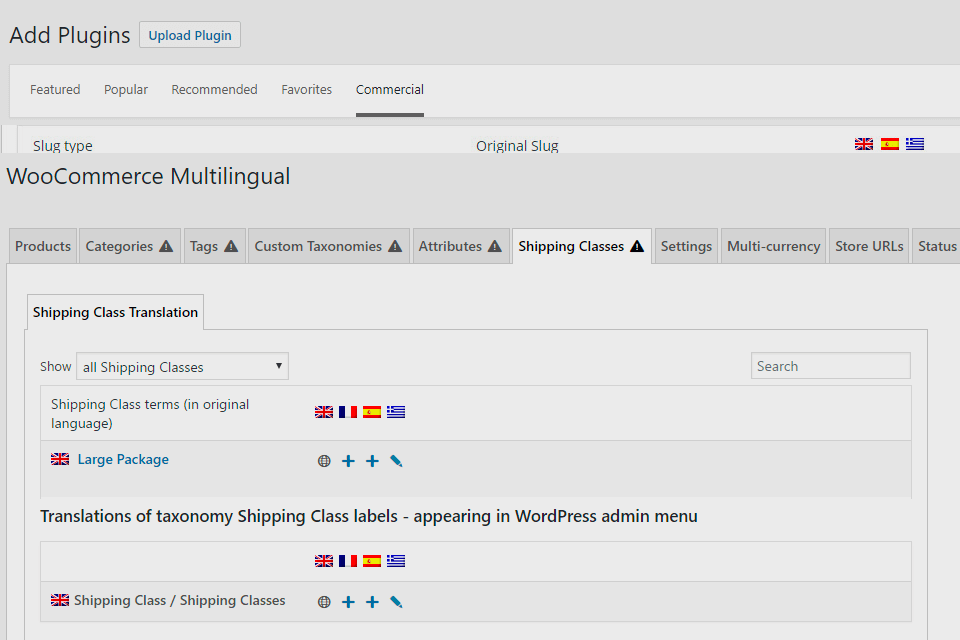Image resolution: width=960 pixels, height=640 pixels.
Task: Show Favorites plugins
Action: (x=306, y=89)
